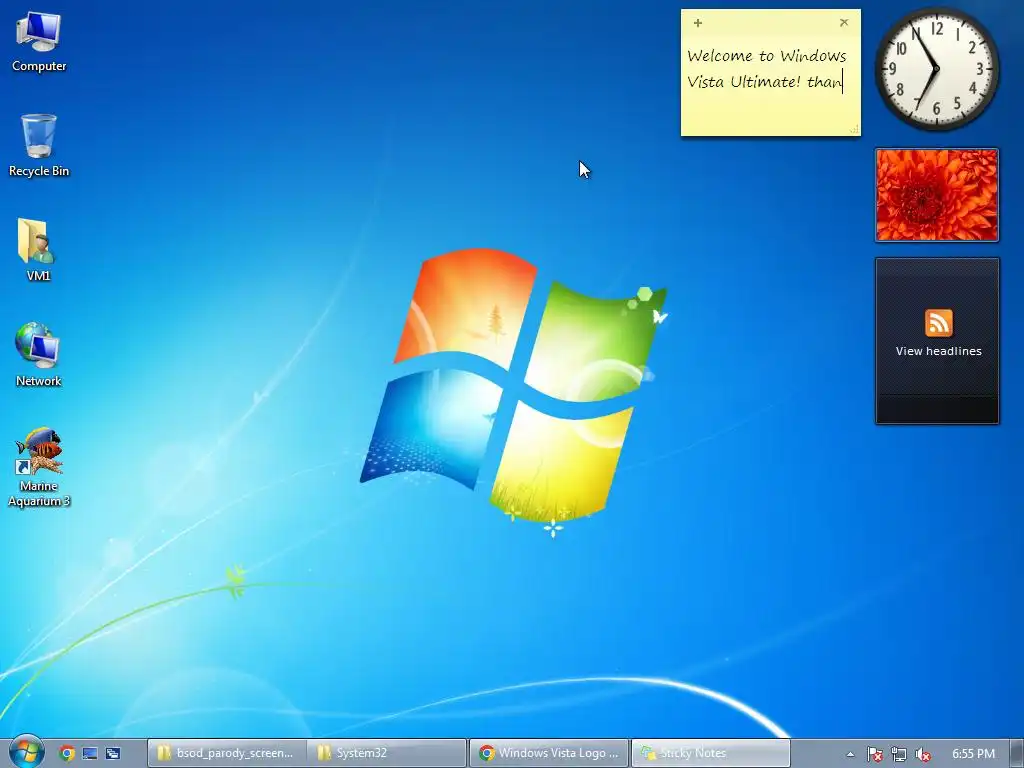The width and height of the screenshot is (1024, 768).
Task: Delete the sticky note with the X
Action: [844, 22]
